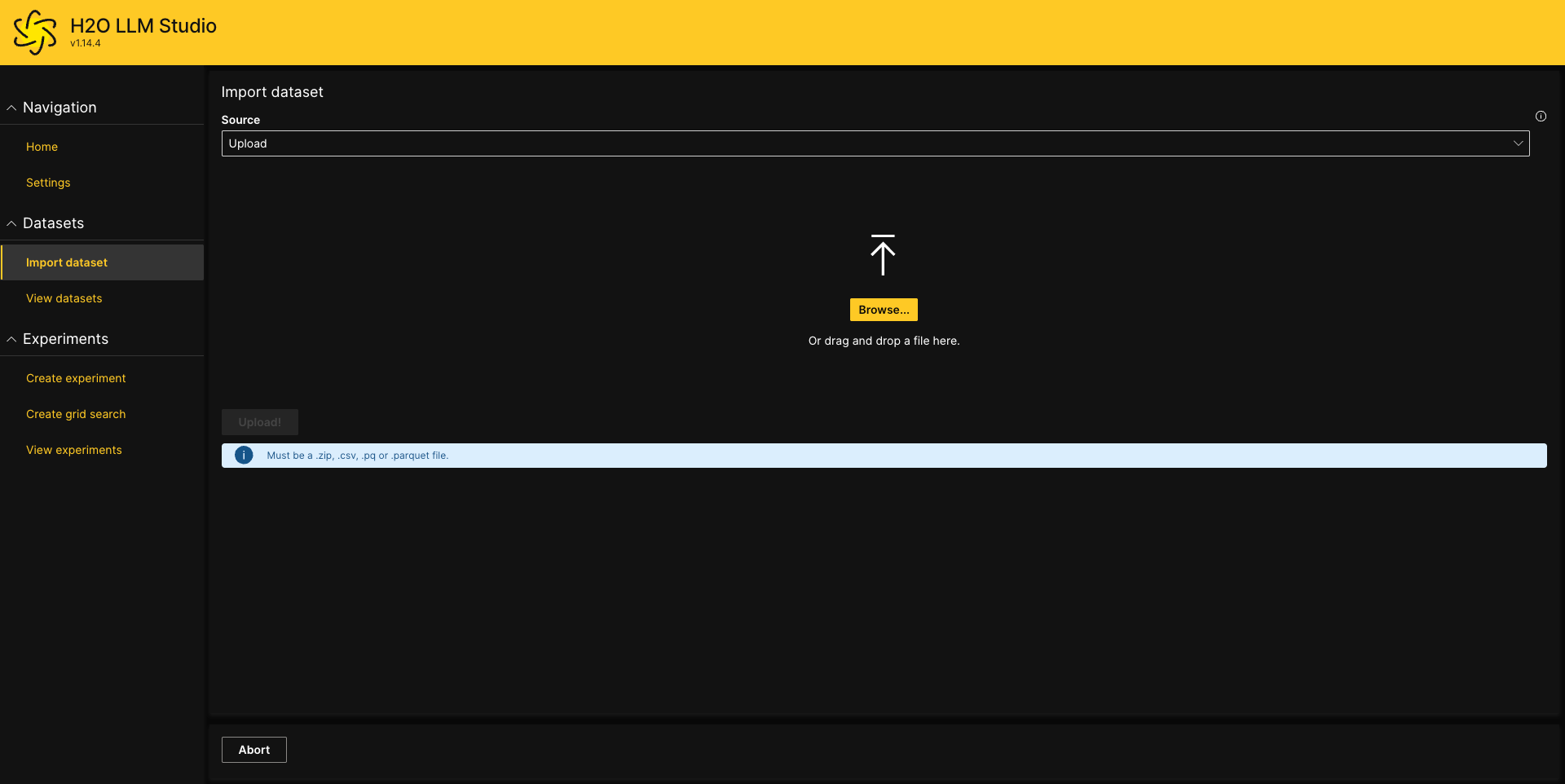The width and height of the screenshot is (1565, 784).
Task: Collapse the Experiments section
Action: tap(11, 339)
